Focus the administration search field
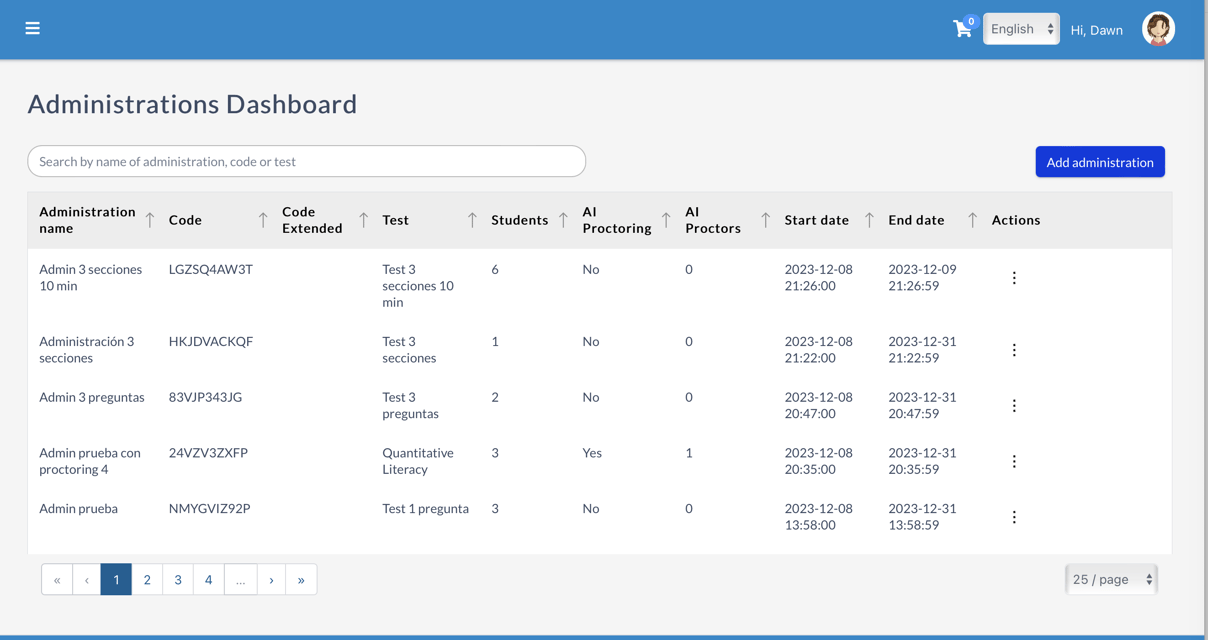Viewport: 1208px width, 640px height. 306,161
